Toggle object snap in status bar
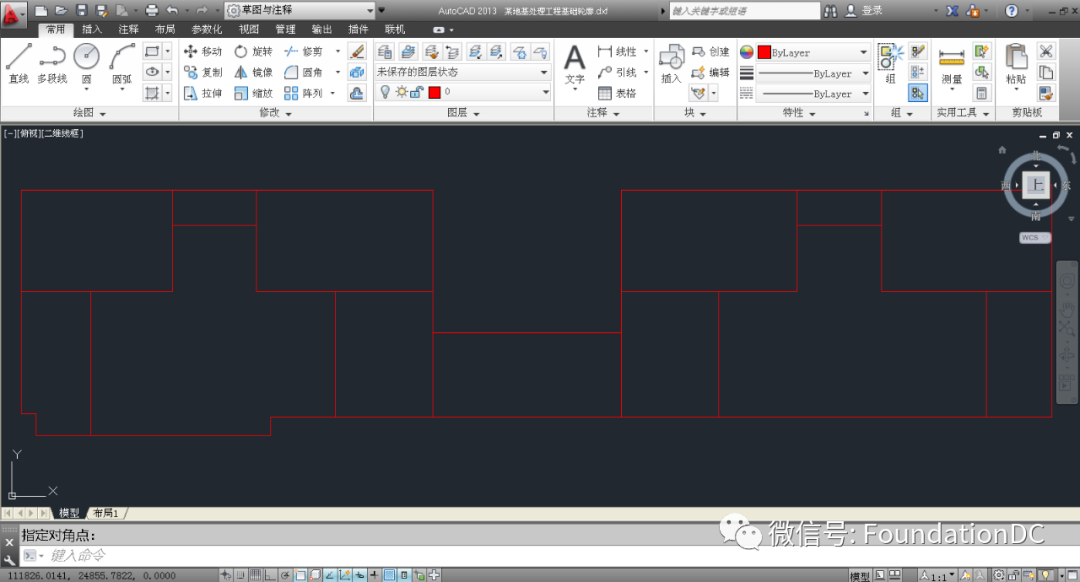Viewport: 1080px width, 582px height. click(300, 575)
